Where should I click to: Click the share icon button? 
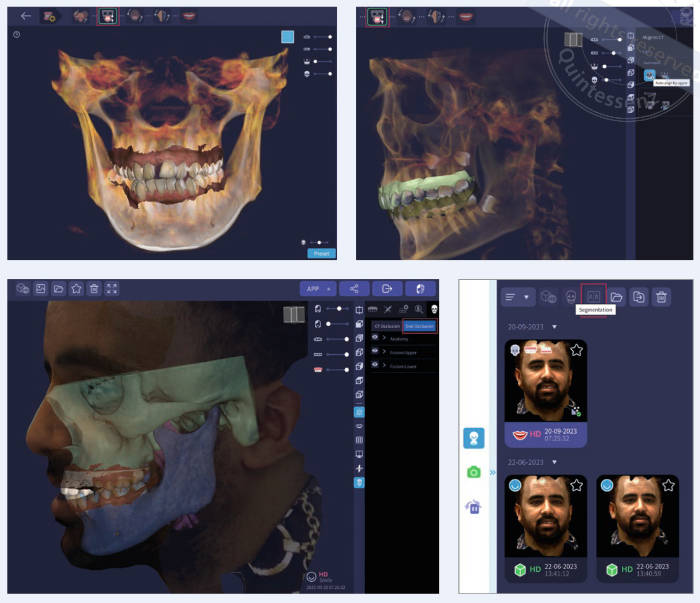point(353,288)
